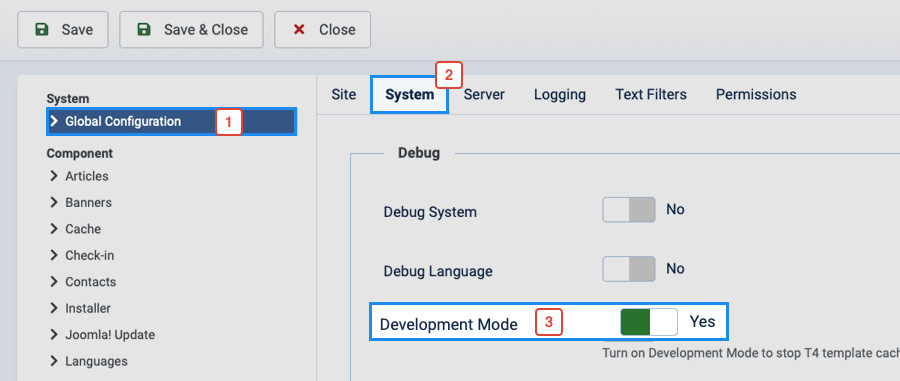The height and width of the screenshot is (381, 900).
Task: Go to the Permissions tab
Action: tap(756, 94)
